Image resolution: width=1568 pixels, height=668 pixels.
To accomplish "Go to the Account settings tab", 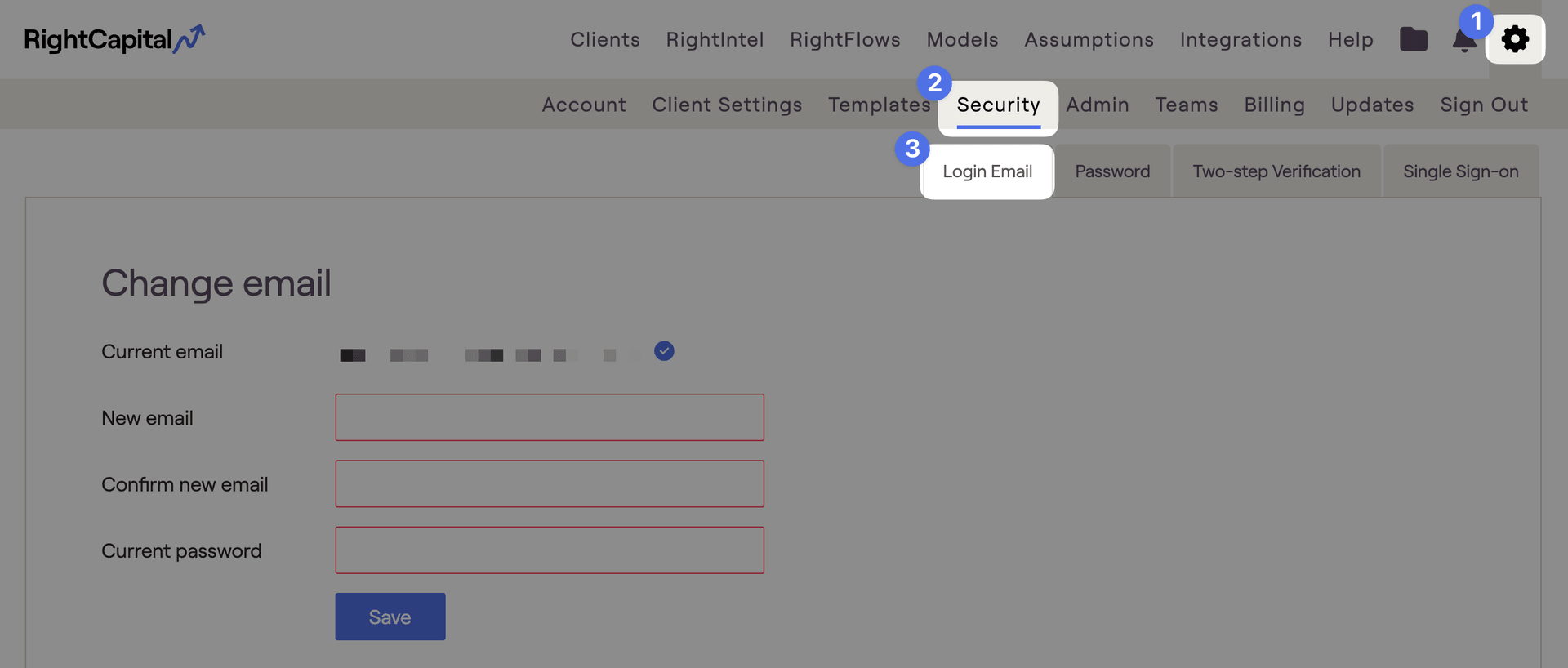I will (x=584, y=105).
